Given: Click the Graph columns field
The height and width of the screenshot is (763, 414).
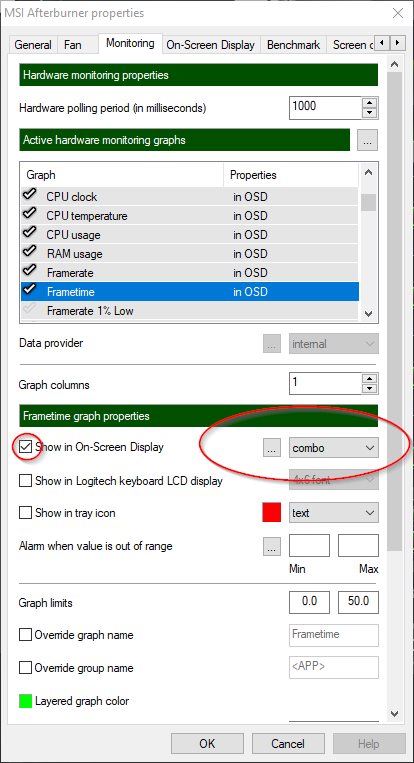Looking at the screenshot, I should (326, 384).
